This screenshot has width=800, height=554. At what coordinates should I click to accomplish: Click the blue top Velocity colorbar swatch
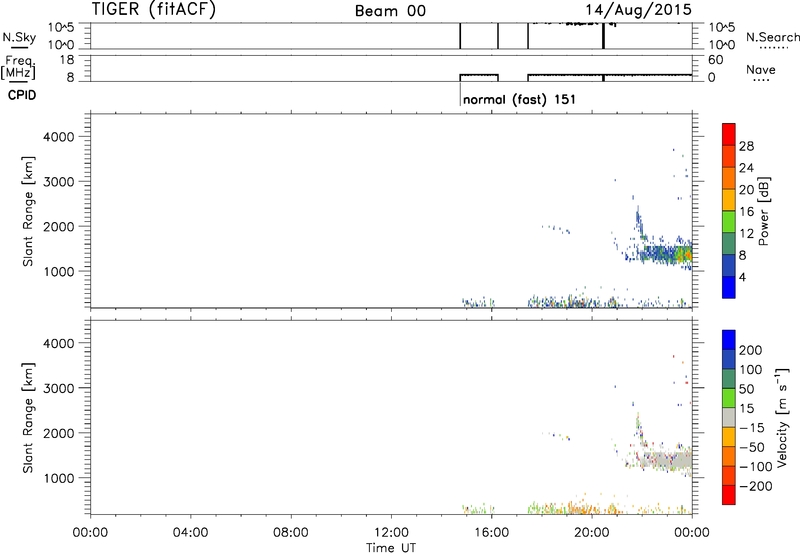729,340
